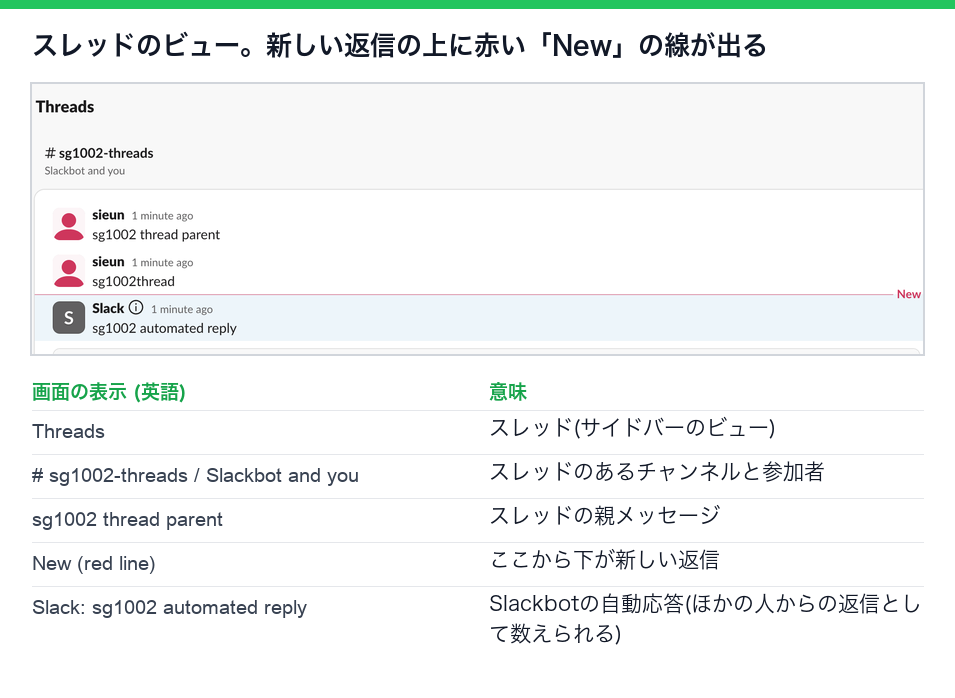Click timestamp of the Slack automated reply
Screen dimensions: 955x698
pyautogui.click(x=182, y=309)
